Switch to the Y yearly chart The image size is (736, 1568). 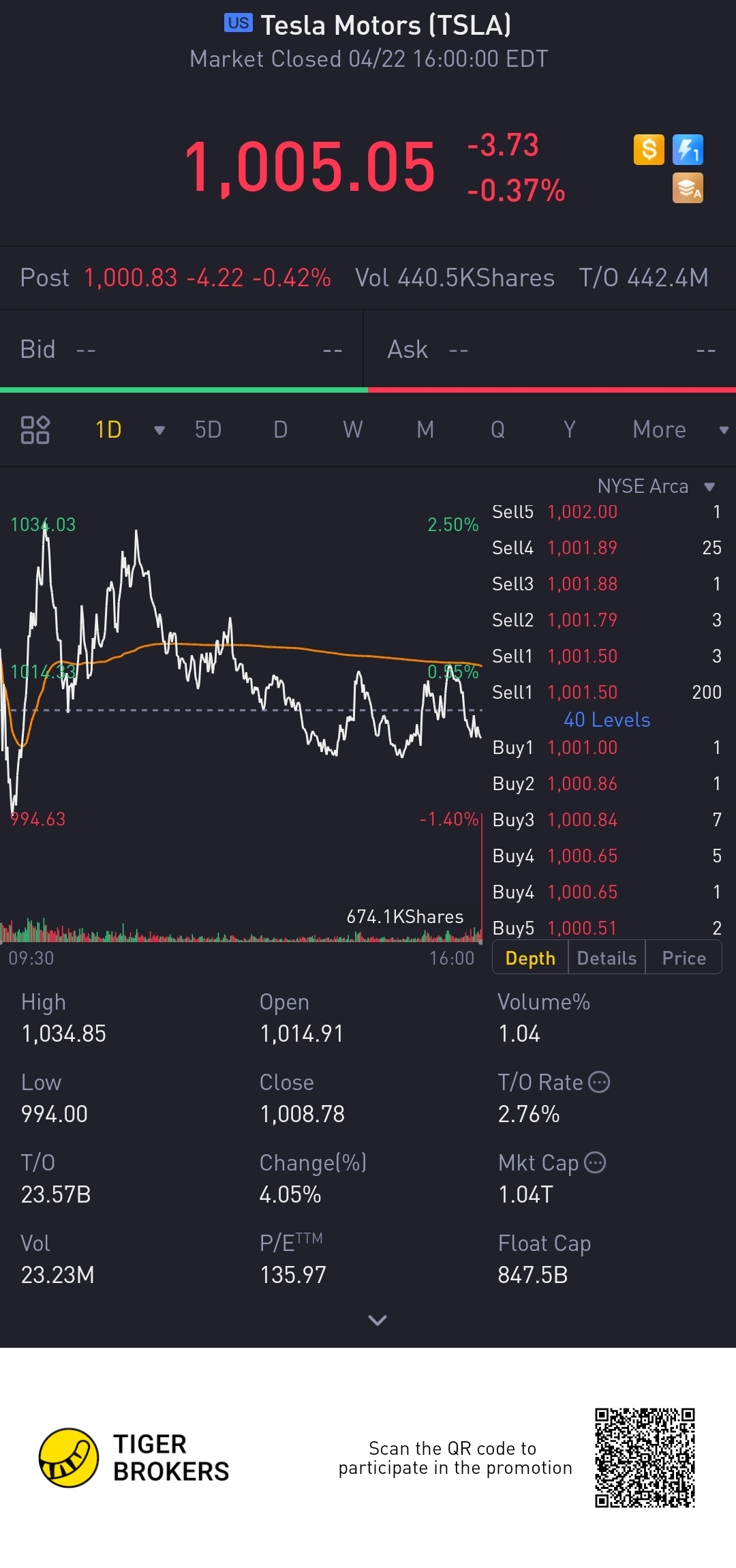tap(570, 429)
